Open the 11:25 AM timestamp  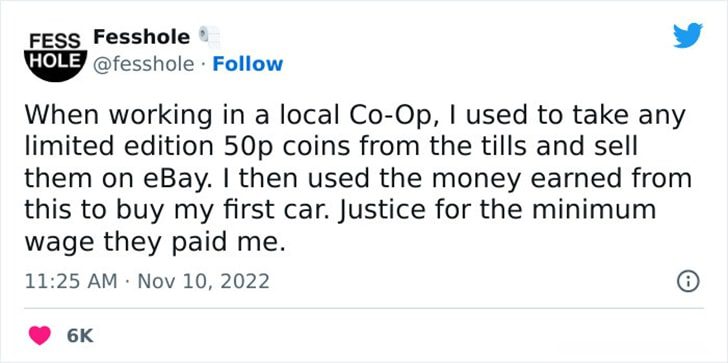pos(71,281)
